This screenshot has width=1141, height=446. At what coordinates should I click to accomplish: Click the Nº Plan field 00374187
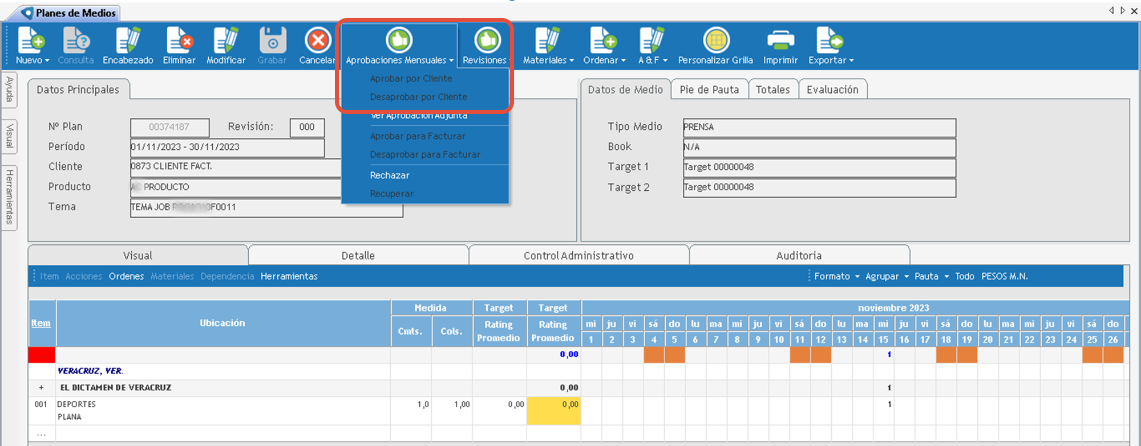click(x=170, y=127)
